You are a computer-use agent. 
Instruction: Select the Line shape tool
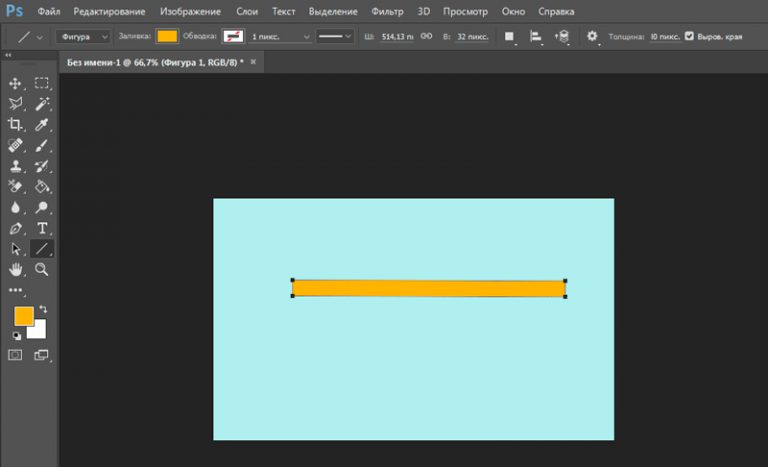pyautogui.click(x=42, y=249)
